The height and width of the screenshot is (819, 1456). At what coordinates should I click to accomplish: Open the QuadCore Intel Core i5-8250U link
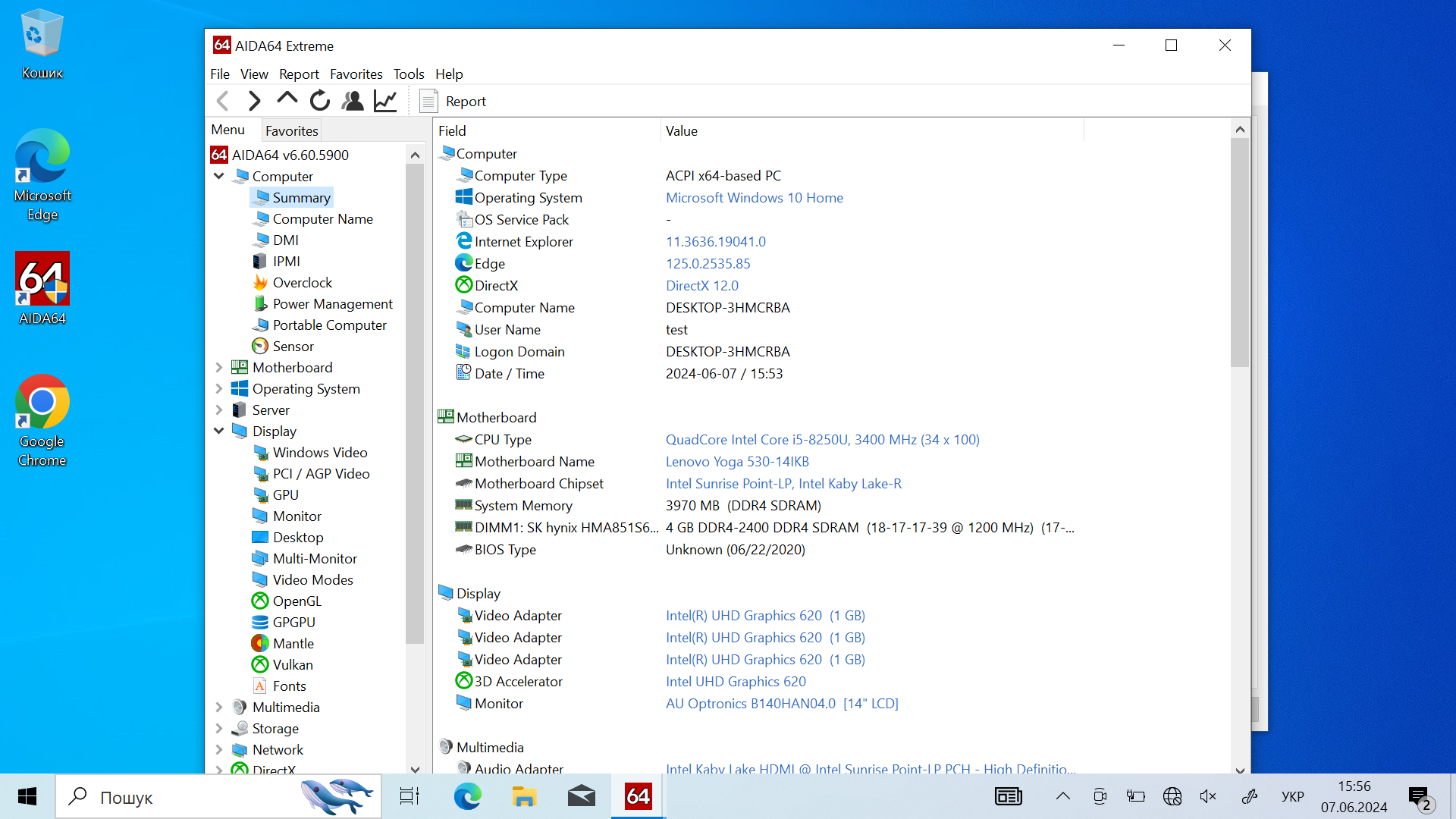point(823,439)
